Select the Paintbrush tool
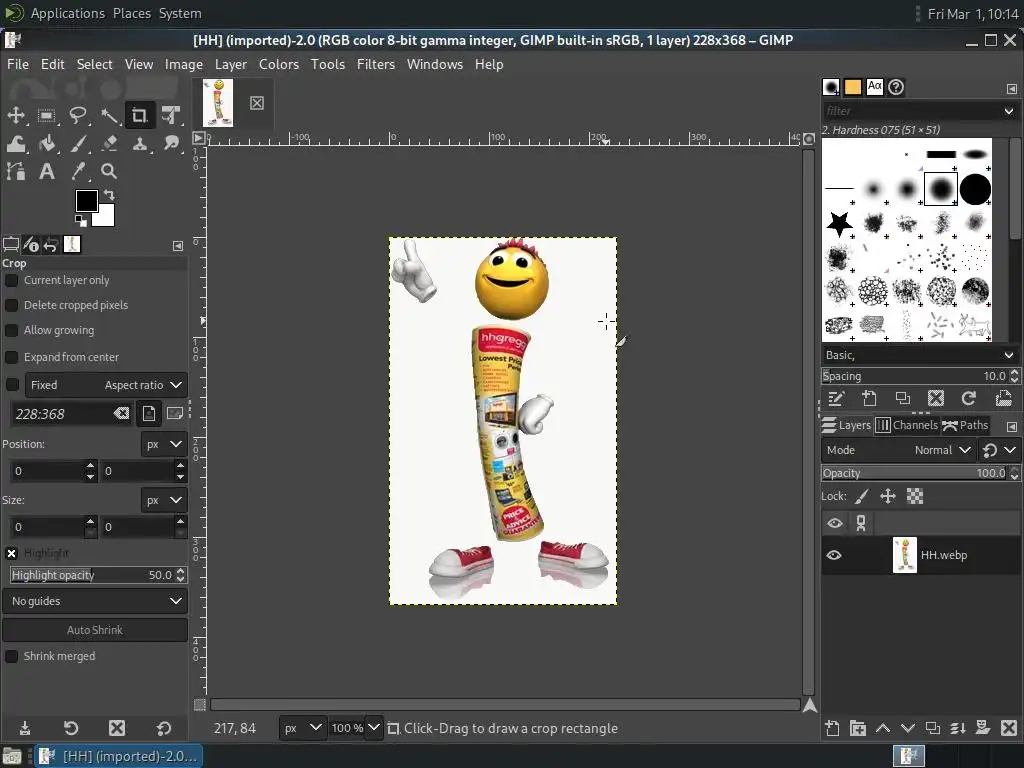1024x768 pixels. (78, 144)
